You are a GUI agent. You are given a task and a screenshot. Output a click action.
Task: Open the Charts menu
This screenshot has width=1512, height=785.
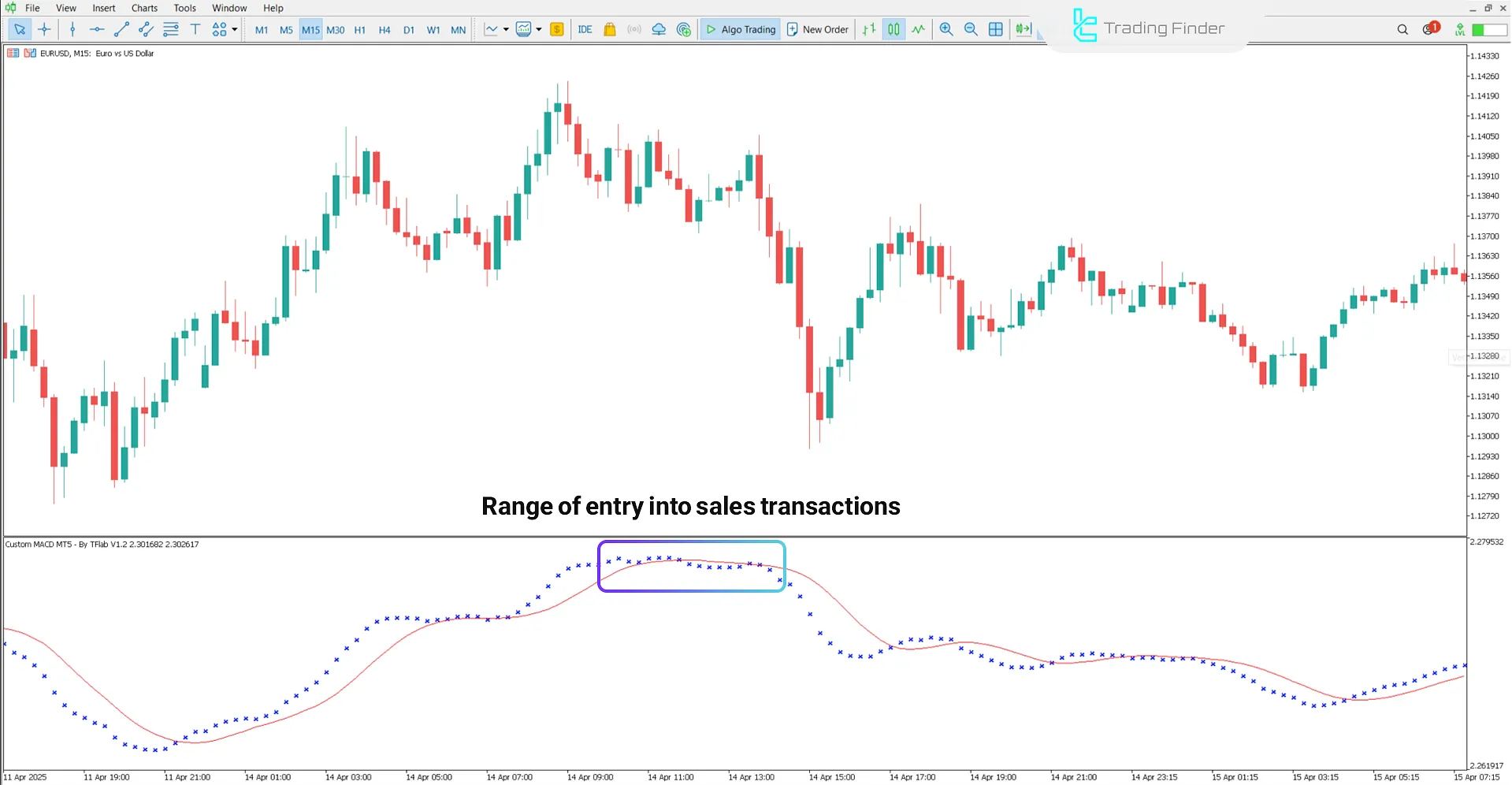(x=143, y=8)
